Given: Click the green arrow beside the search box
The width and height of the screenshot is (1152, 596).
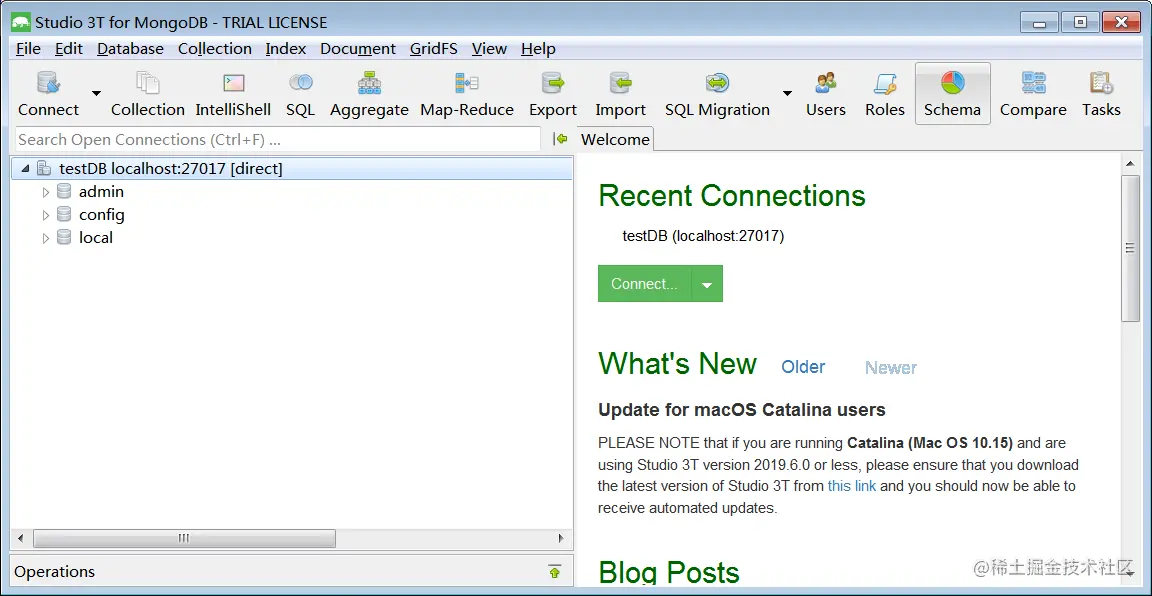Looking at the screenshot, I should (560, 139).
